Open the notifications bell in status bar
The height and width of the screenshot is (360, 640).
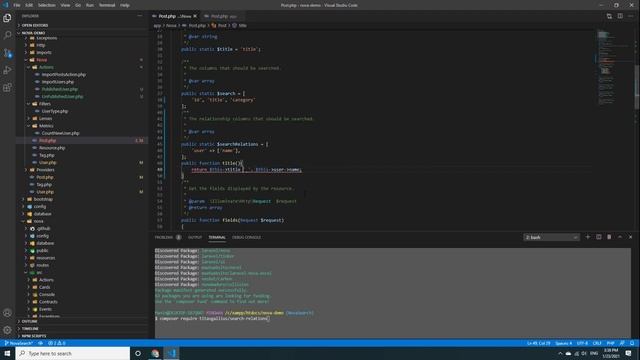(632, 343)
